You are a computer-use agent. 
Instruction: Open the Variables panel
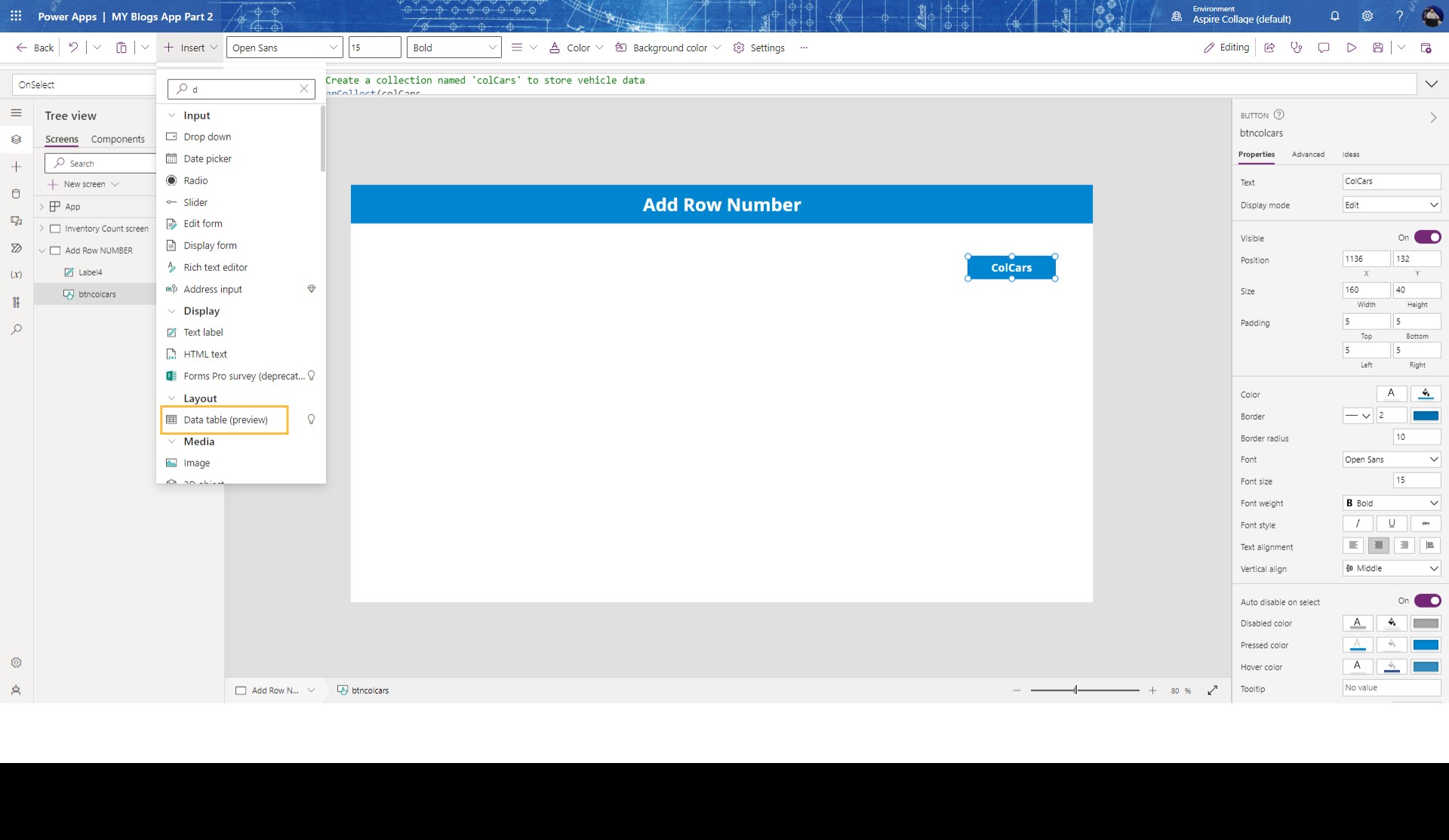tap(16, 275)
